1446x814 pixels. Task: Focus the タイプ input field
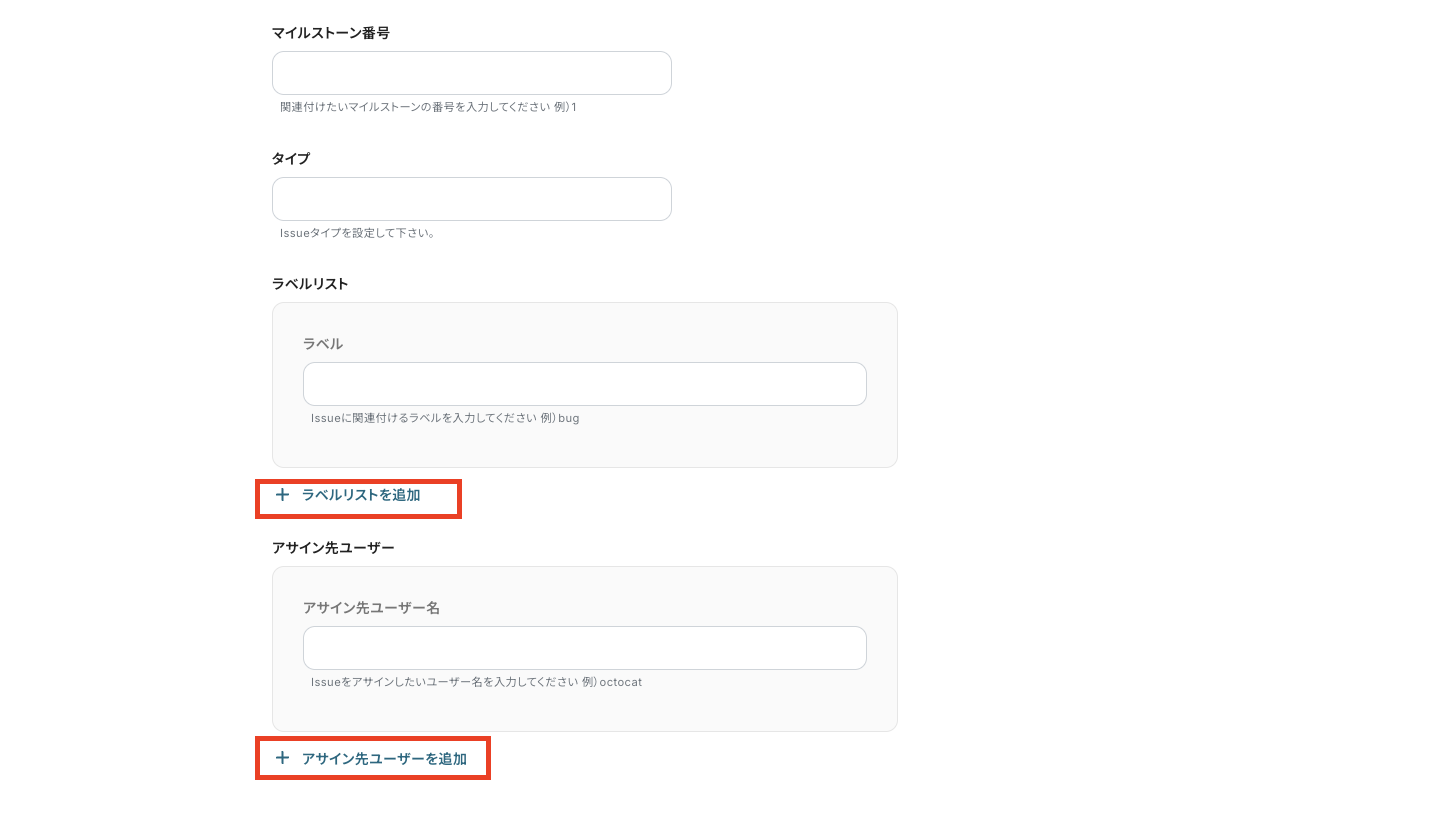tap(472, 199)
